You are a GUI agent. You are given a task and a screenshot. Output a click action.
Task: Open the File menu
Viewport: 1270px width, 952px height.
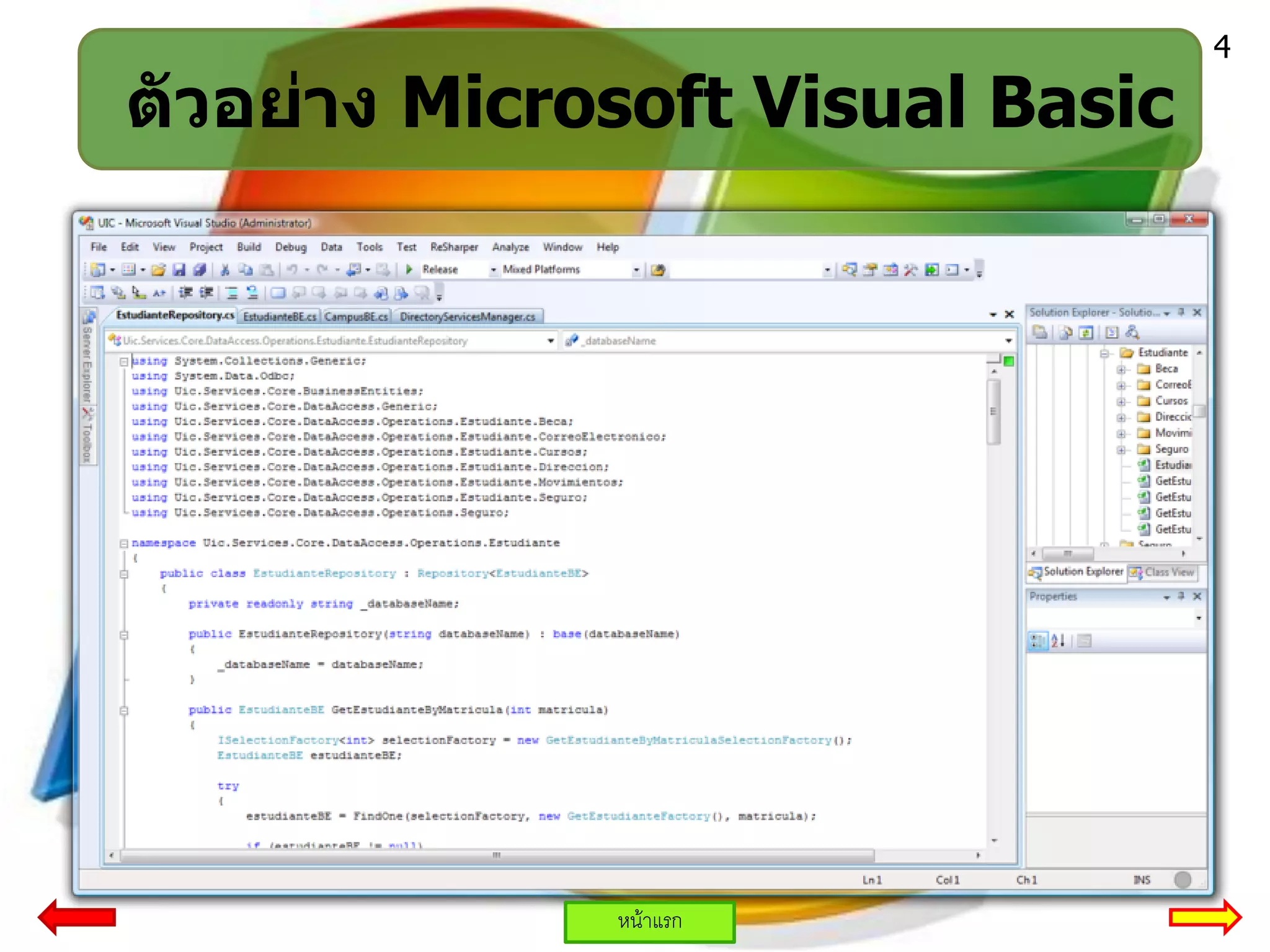(99, 247)
